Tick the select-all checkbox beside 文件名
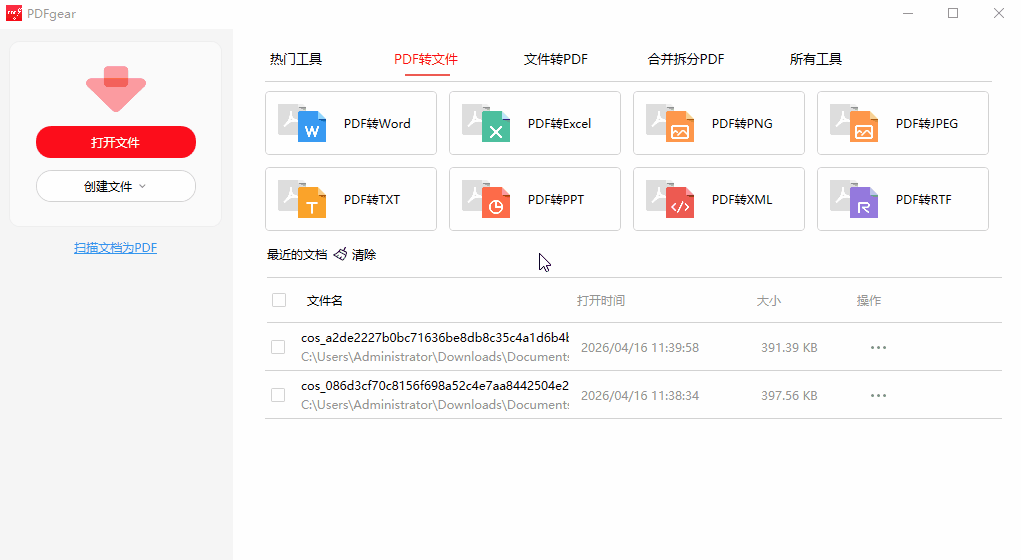This screenshot has height=560, width=1021. pos(279,300)
